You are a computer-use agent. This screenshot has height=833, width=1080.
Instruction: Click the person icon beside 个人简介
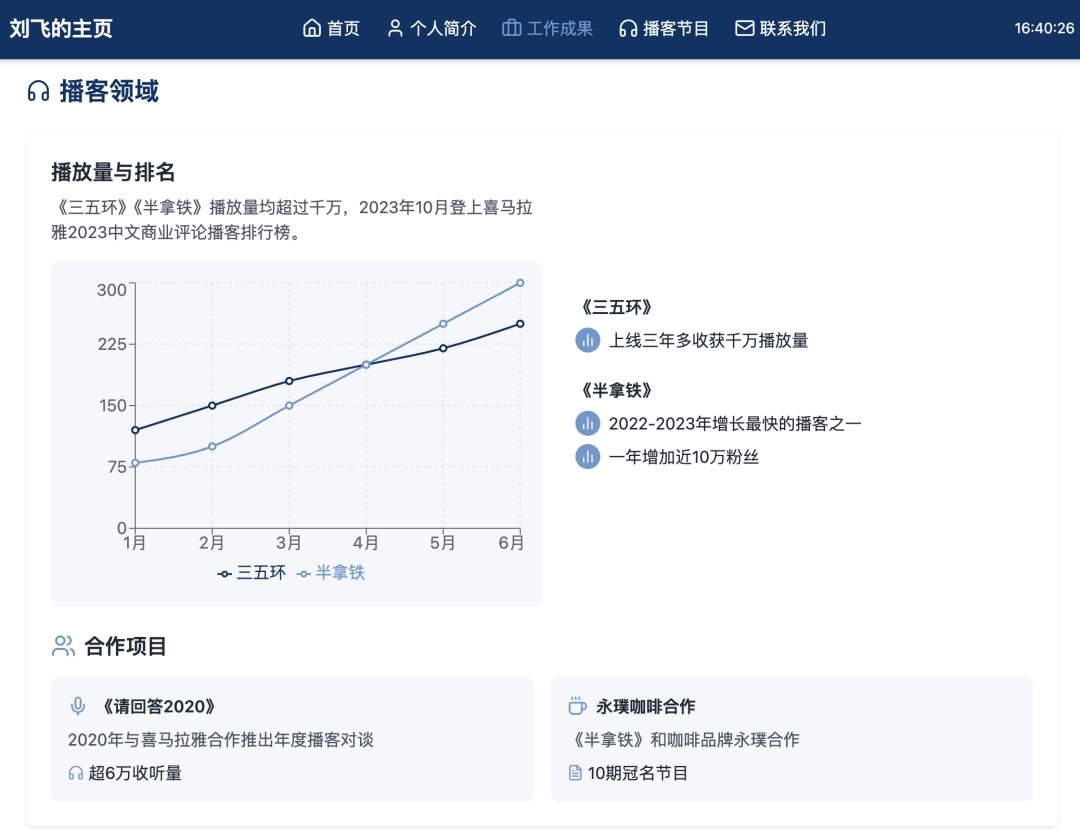point(395,28)
